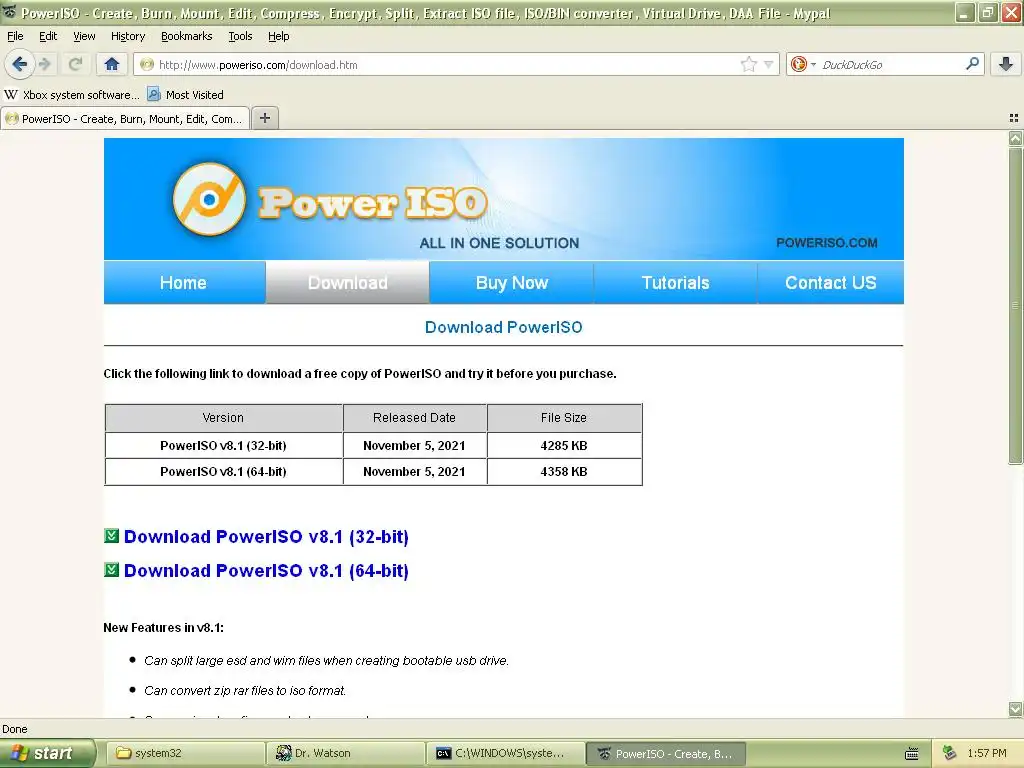The image size is (1024, 768).
Task: Open the URL history dropdown arrow
Action: coord(769,64)
